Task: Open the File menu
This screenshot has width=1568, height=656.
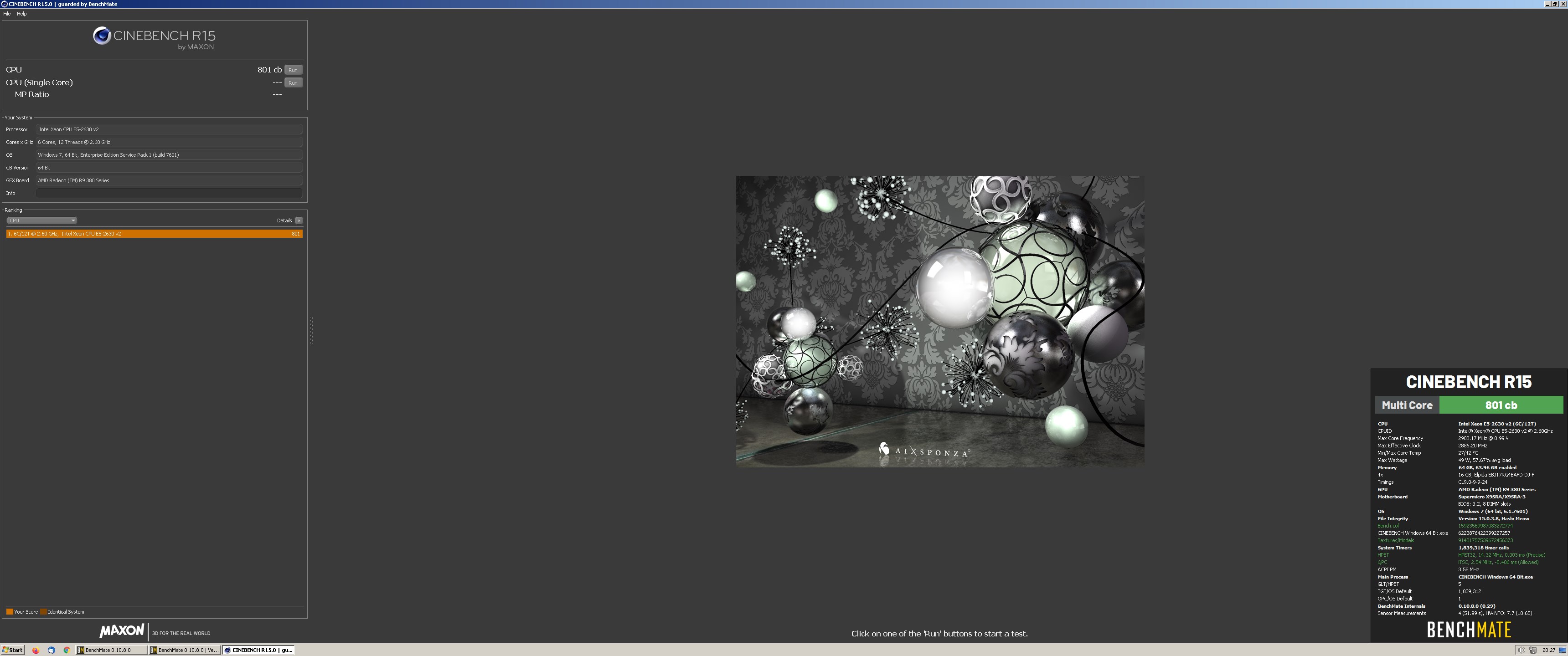Action: 7,13
